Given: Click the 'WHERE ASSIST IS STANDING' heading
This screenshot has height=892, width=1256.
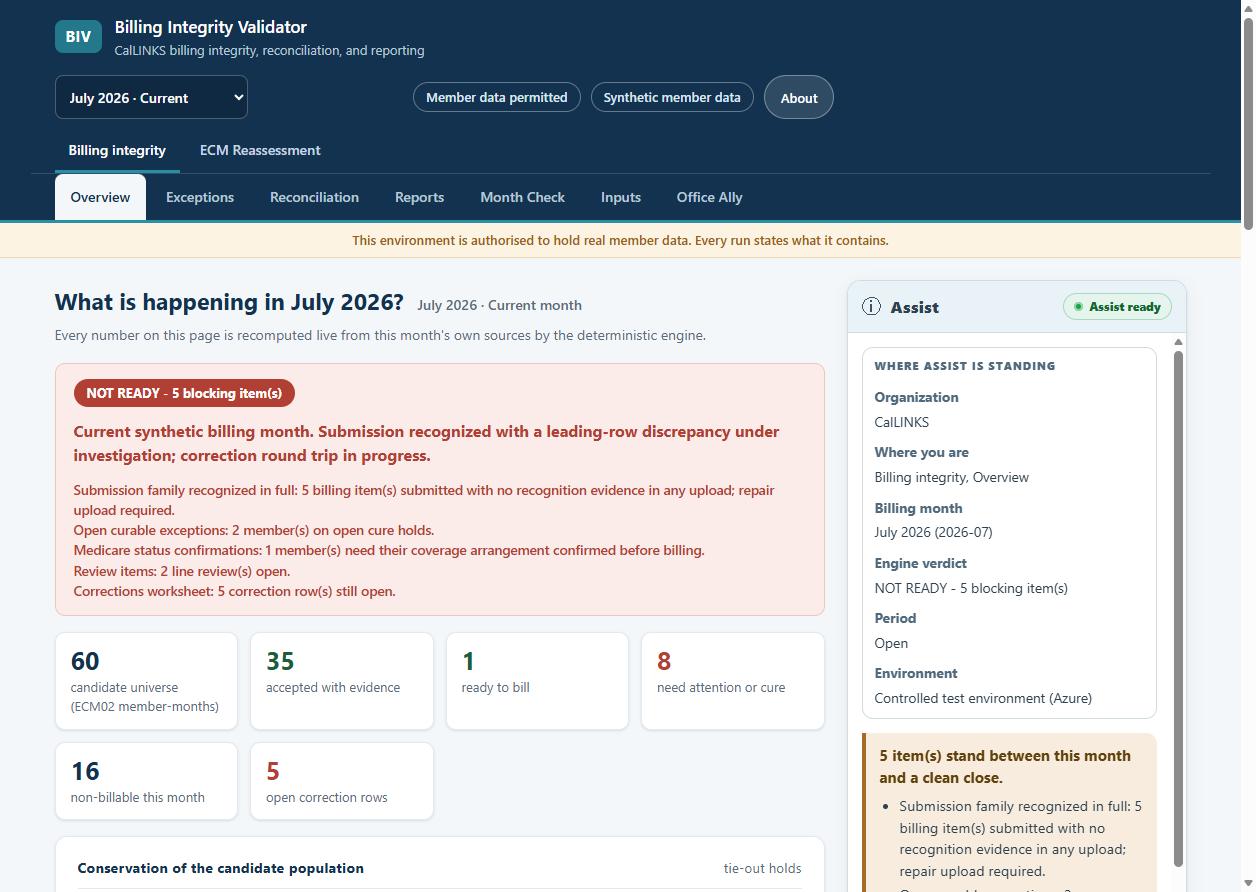Looking at the screenshot, I should pos(965,366).
